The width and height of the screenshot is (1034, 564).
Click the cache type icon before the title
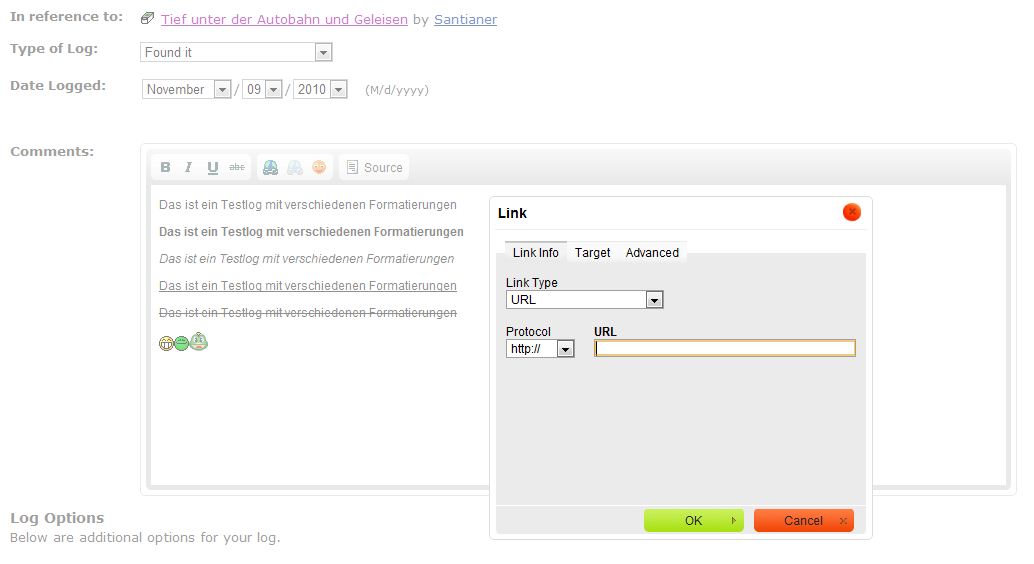[x=148, y=18]
